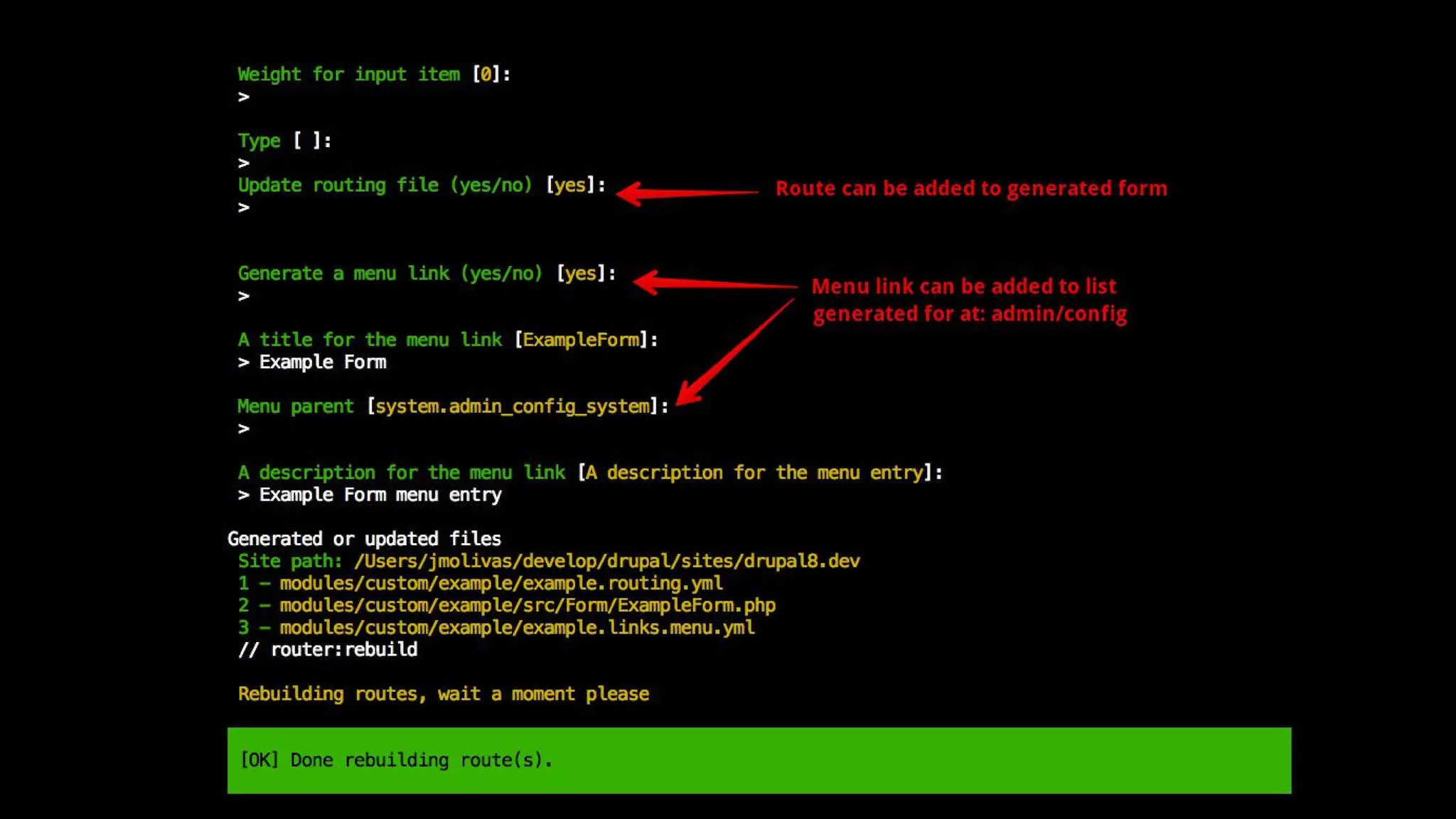
Task: Click the 'Generated or updated files' heading
Action: [x=364, y=539]
